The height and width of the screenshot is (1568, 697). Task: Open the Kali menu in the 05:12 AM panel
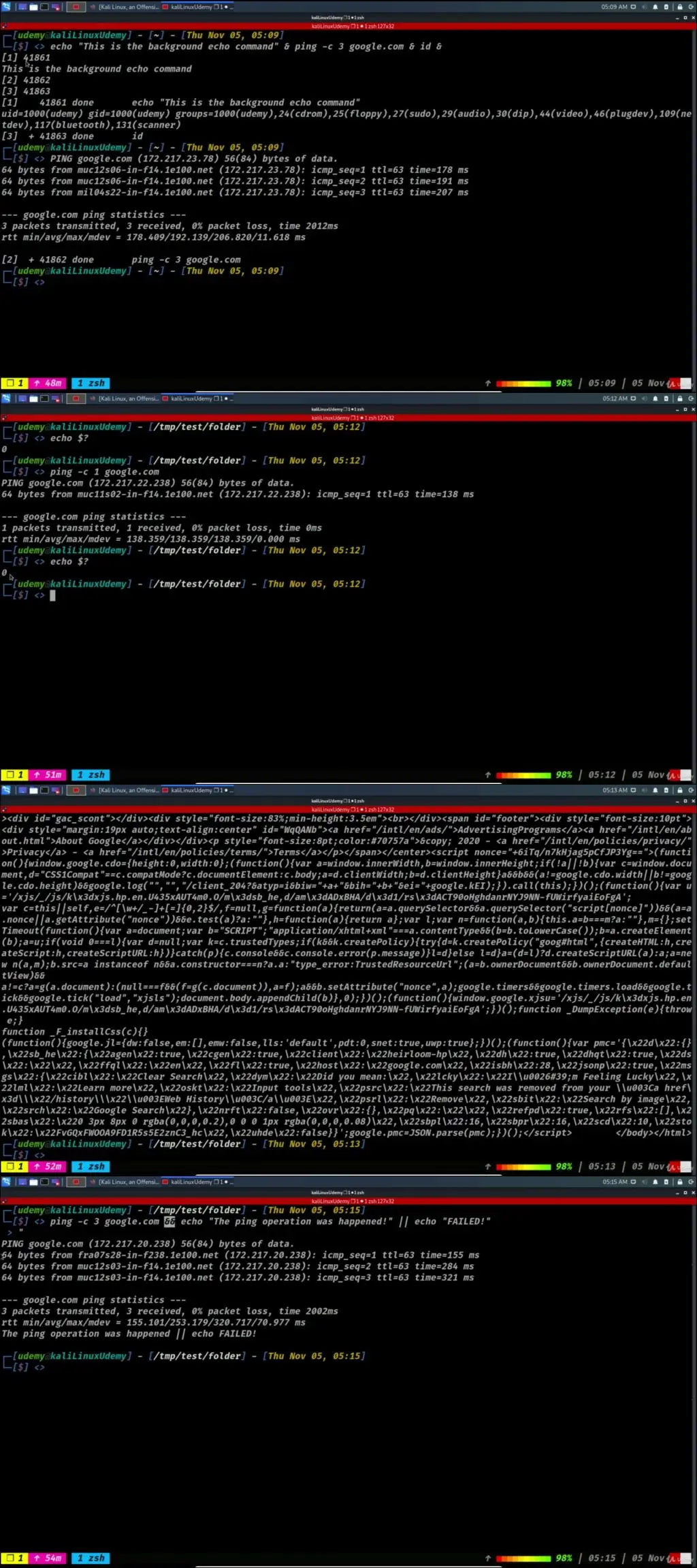[x=6, y=398]
